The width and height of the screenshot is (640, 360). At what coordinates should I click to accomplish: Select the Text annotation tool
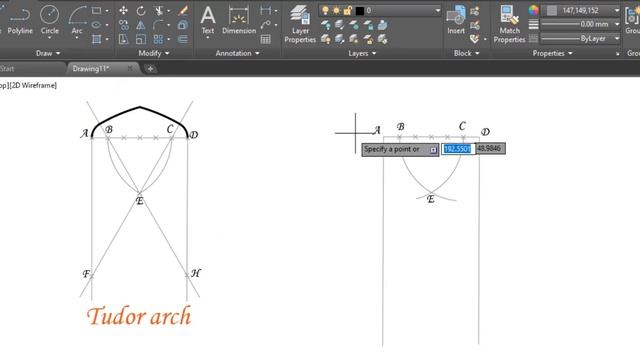(x=208, y=20)
